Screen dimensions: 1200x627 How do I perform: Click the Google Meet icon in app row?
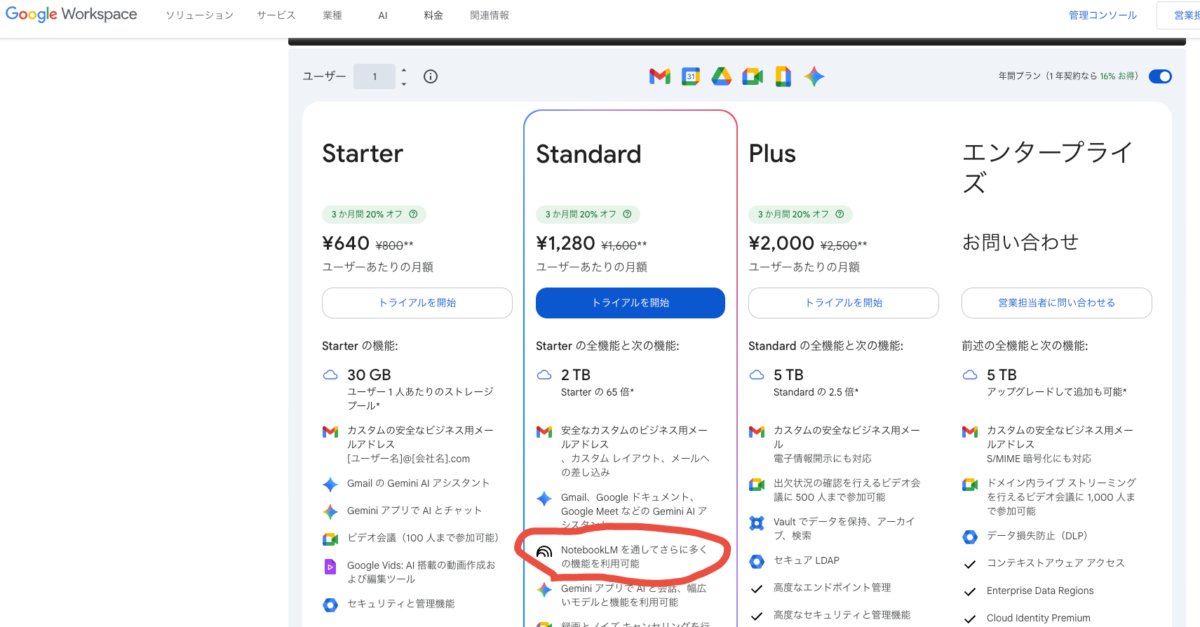[x=752, y=77]
